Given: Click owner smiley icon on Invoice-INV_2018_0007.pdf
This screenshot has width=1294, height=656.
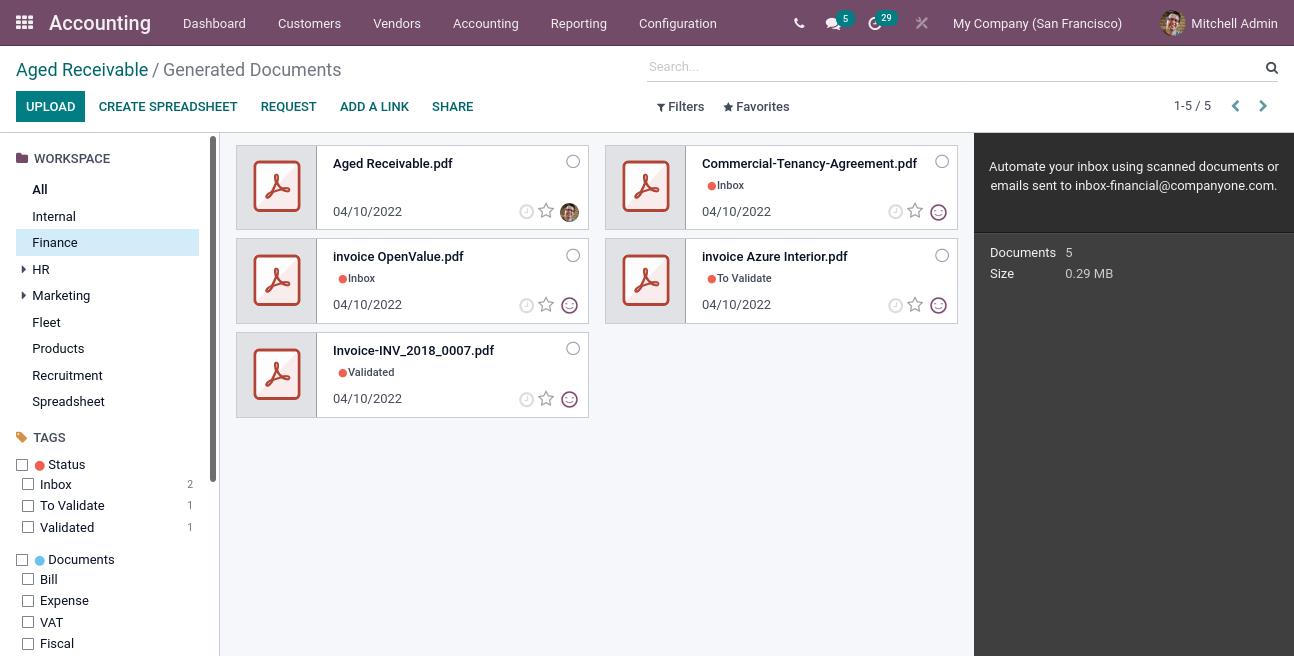Looking at the screenshot, I should pos(569,400).
